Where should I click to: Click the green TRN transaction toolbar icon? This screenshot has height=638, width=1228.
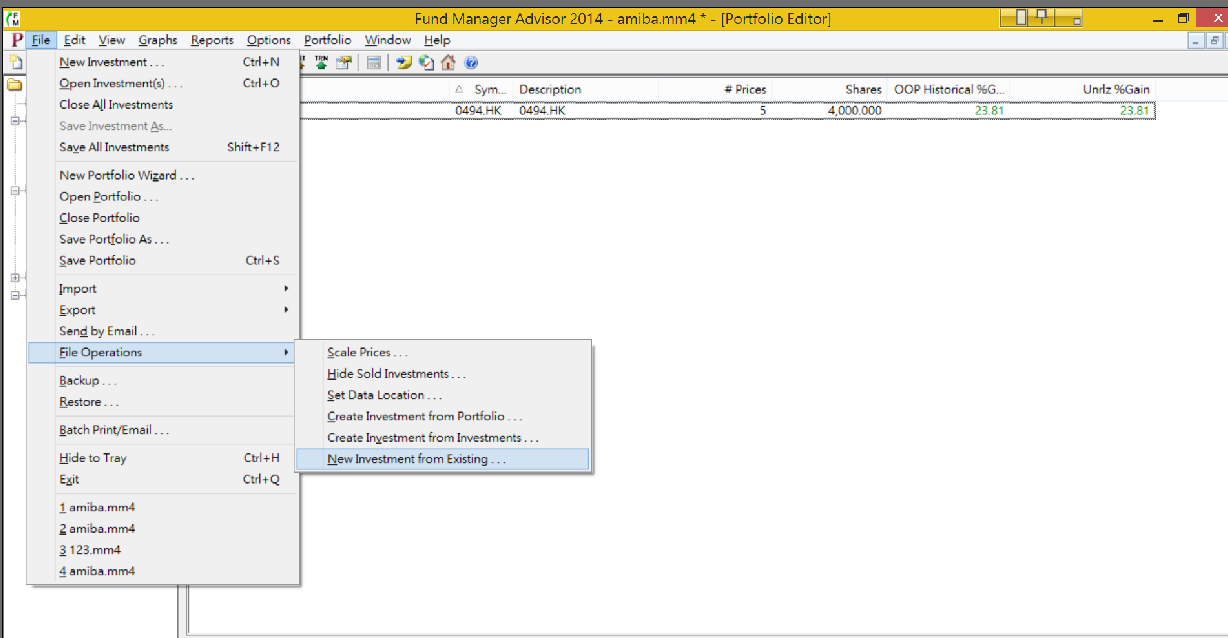322,62
